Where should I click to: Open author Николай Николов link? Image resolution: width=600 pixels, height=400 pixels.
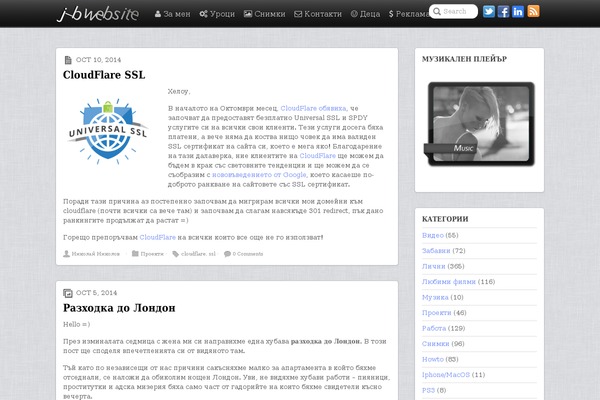point(96,254)
